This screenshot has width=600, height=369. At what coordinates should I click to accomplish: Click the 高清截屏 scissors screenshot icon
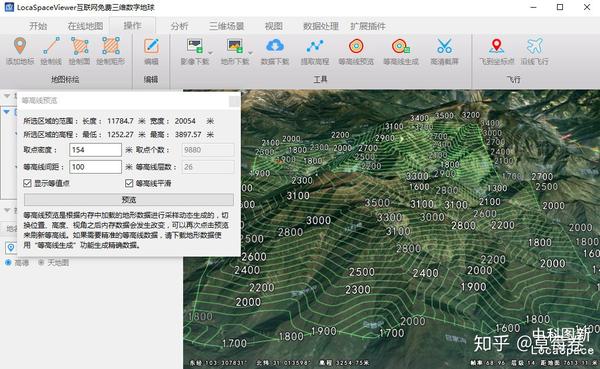[x=444, y=46]
